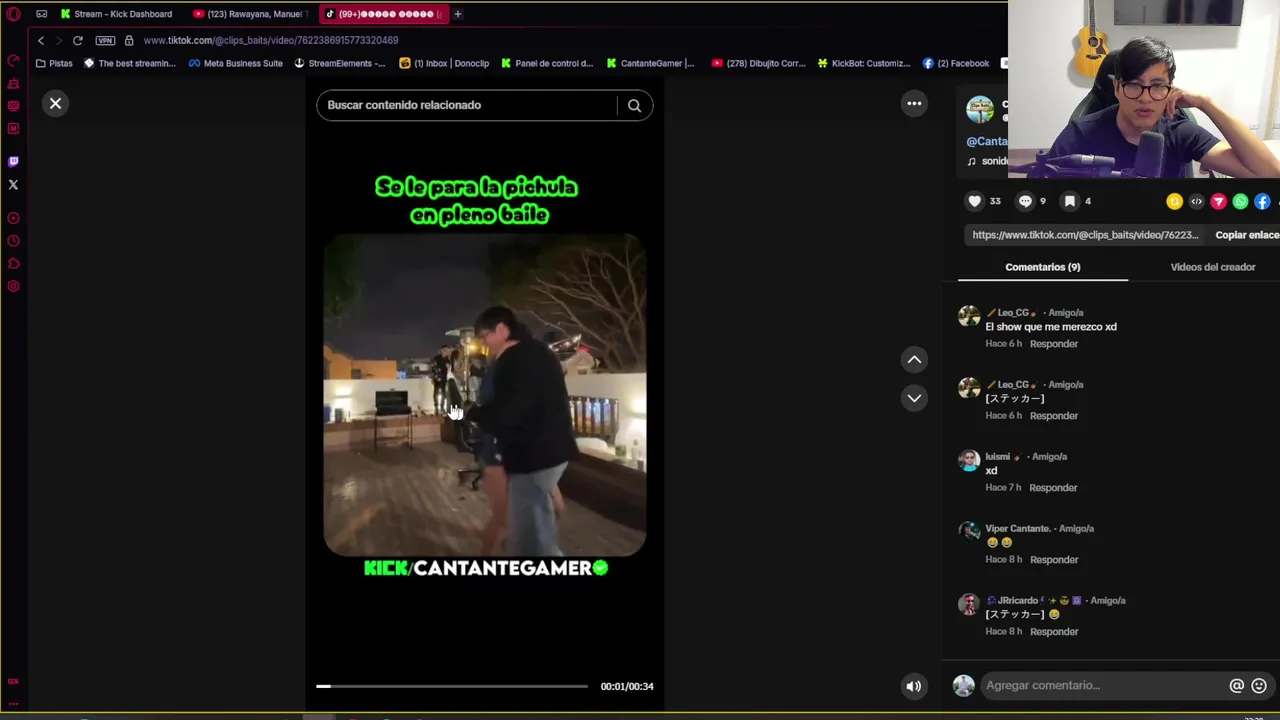This screenshot has height=720, width=1280.
Task: Close the TikTok video viewer with the X
Action: coord(56,104)
